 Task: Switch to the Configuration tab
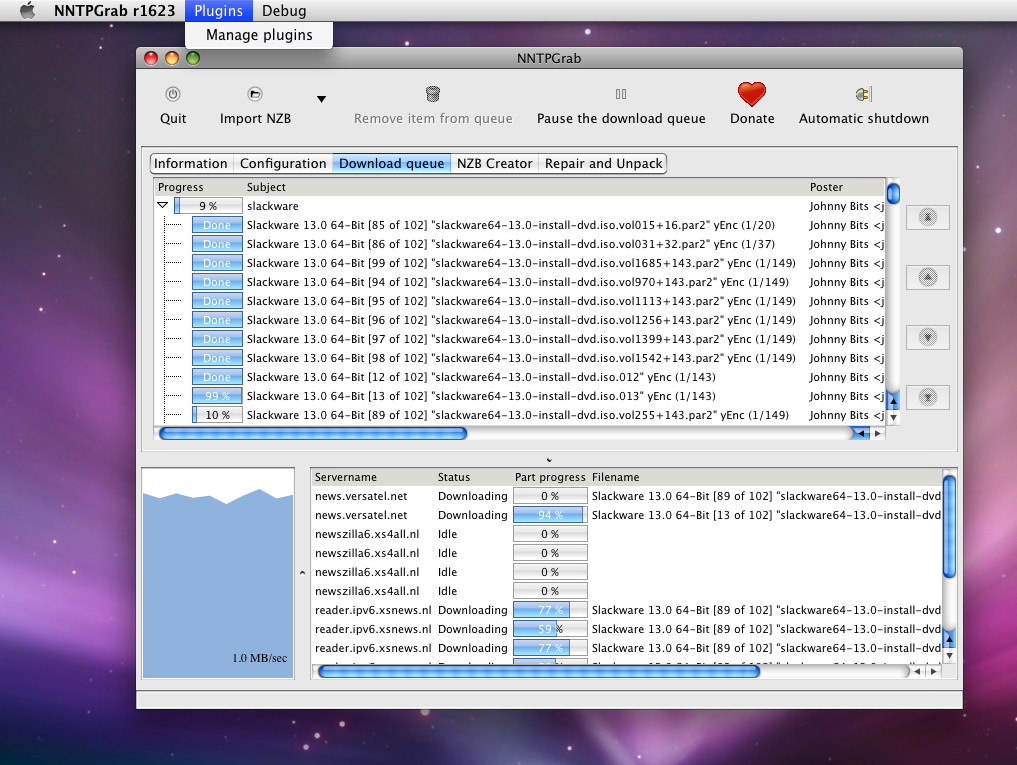point(283,164)
